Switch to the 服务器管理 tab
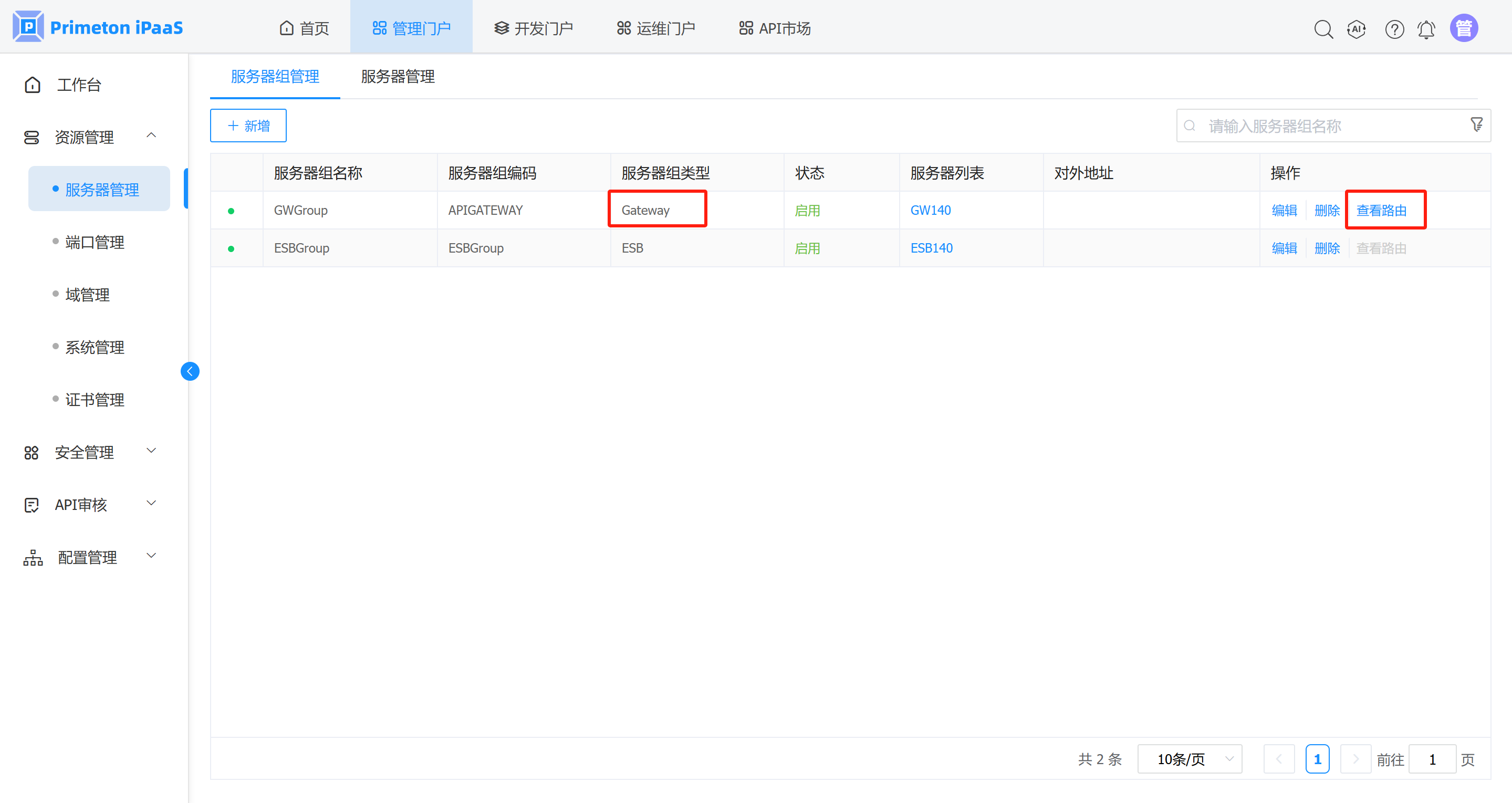The height and width of the screenshot is (803, 1512). click(x=397, y=76)
